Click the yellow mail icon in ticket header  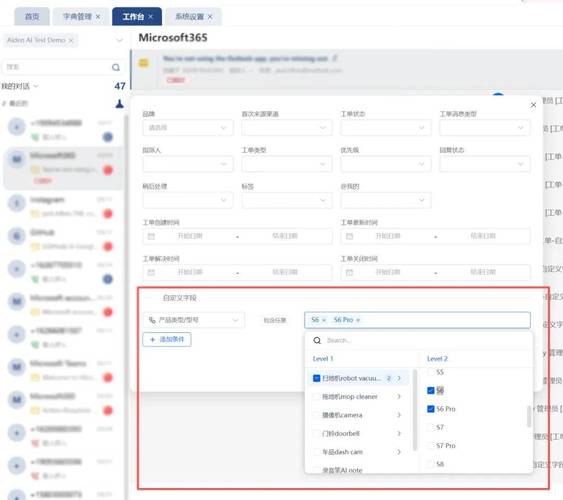(x=144, y=63)
